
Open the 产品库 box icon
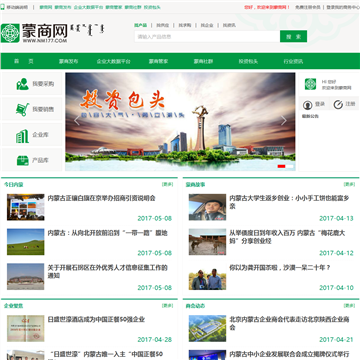(x=23, y=160)
